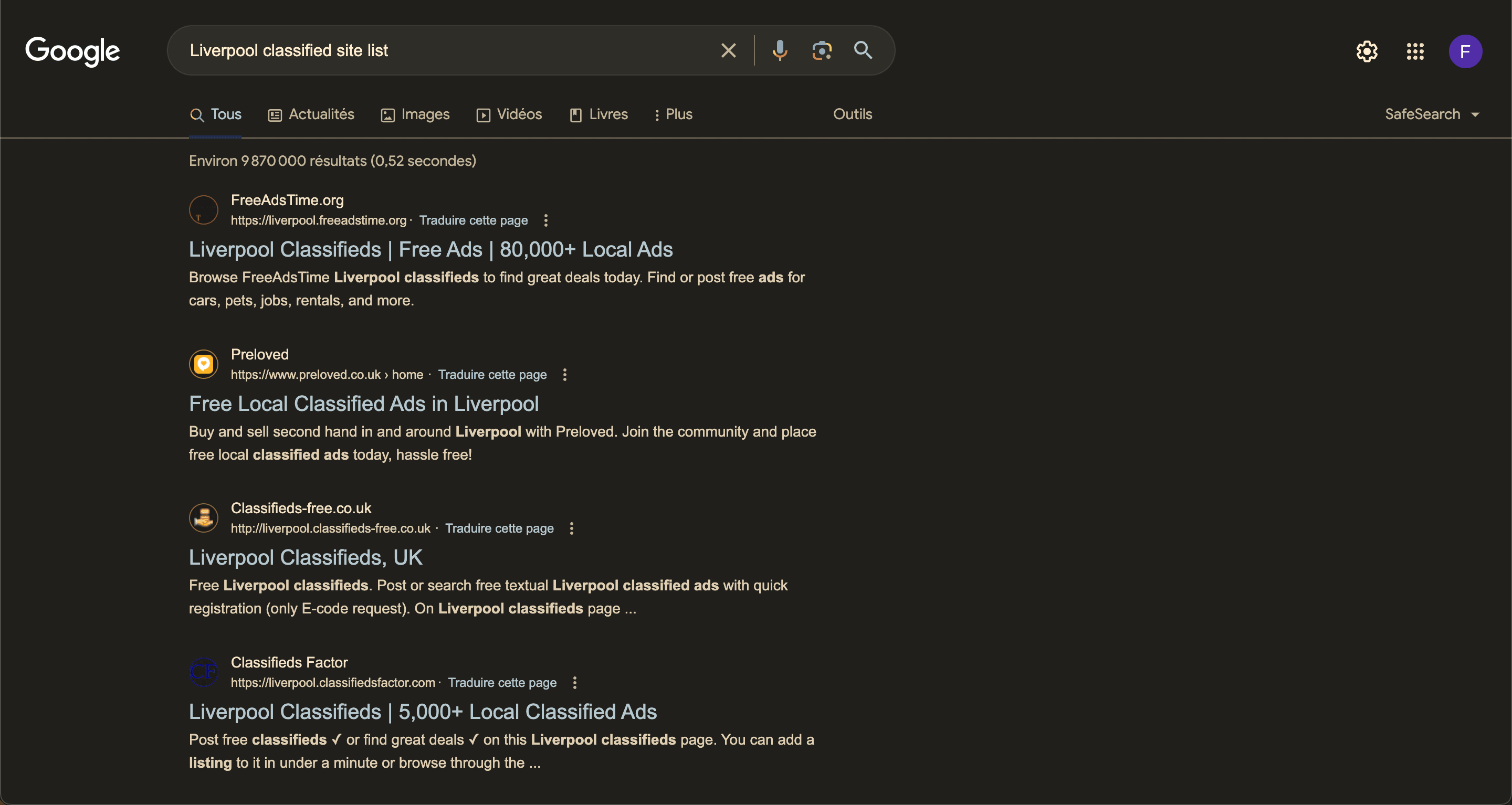Click the Google logo

72,51
